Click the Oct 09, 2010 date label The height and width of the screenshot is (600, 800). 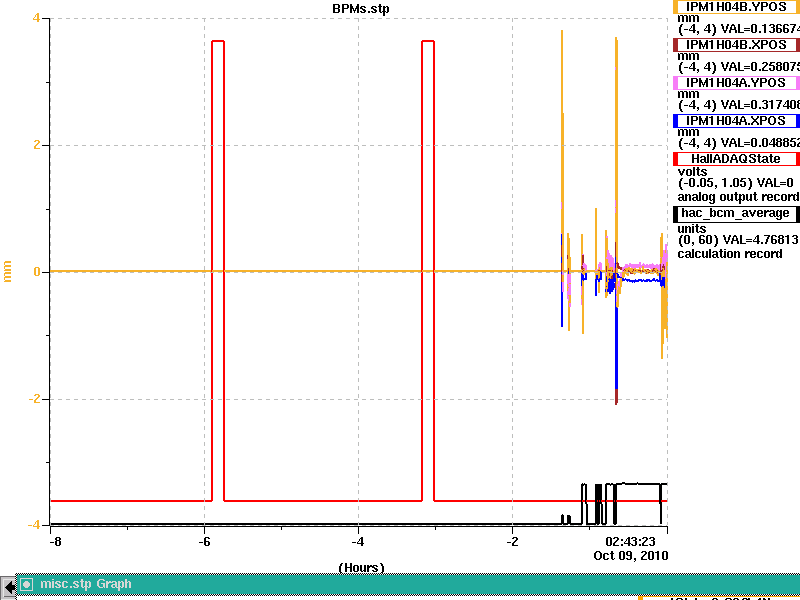[631, 555]
